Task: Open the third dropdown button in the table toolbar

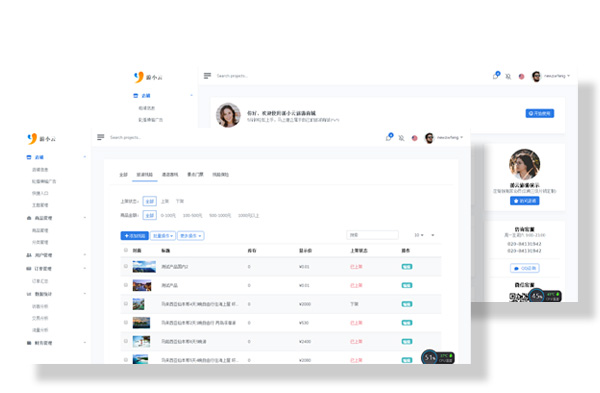Action: pos(191,236)
